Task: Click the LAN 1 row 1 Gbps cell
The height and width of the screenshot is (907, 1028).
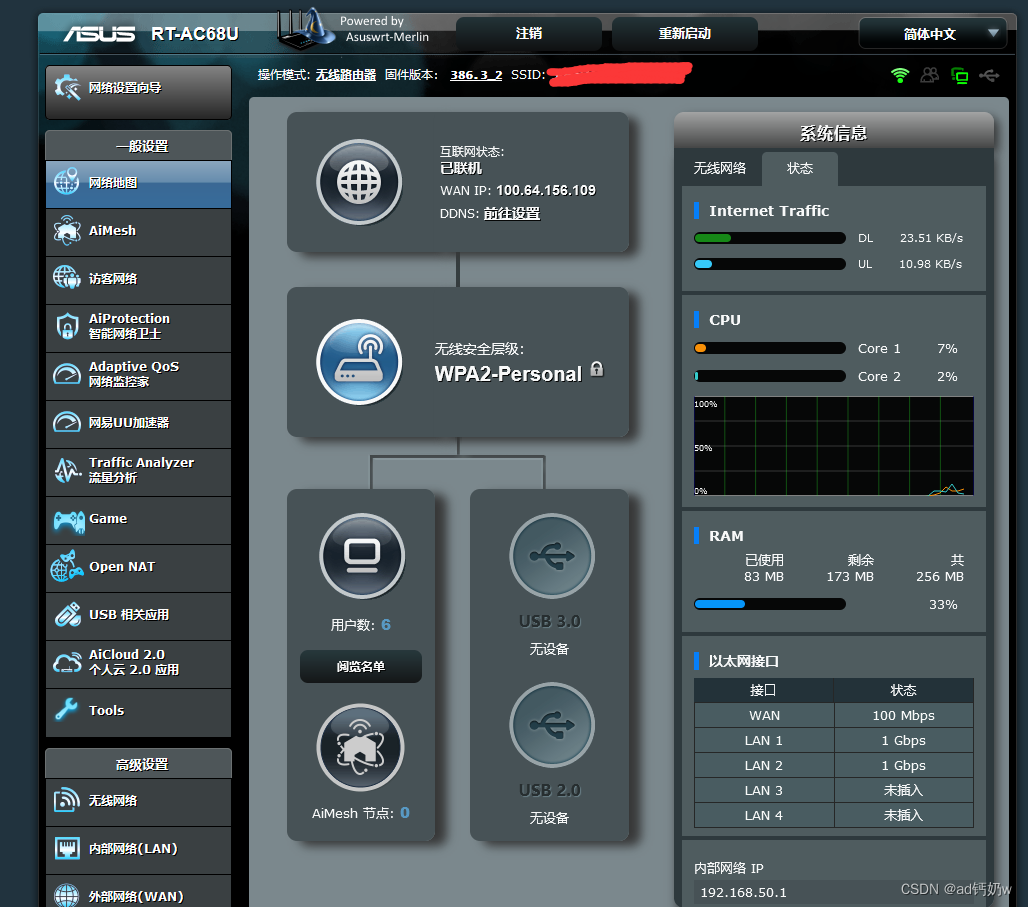Action: (903, 740)
